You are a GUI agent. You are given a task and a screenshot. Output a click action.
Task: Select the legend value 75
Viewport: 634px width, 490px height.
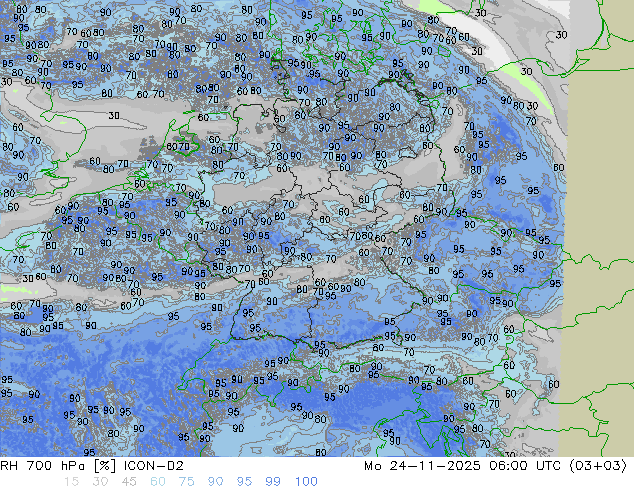(x=186, y=482)
